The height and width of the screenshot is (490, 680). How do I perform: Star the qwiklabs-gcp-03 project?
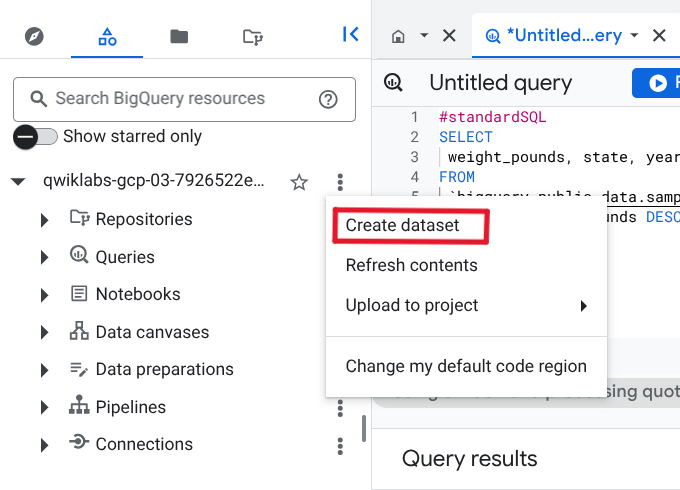coord(299,182)
